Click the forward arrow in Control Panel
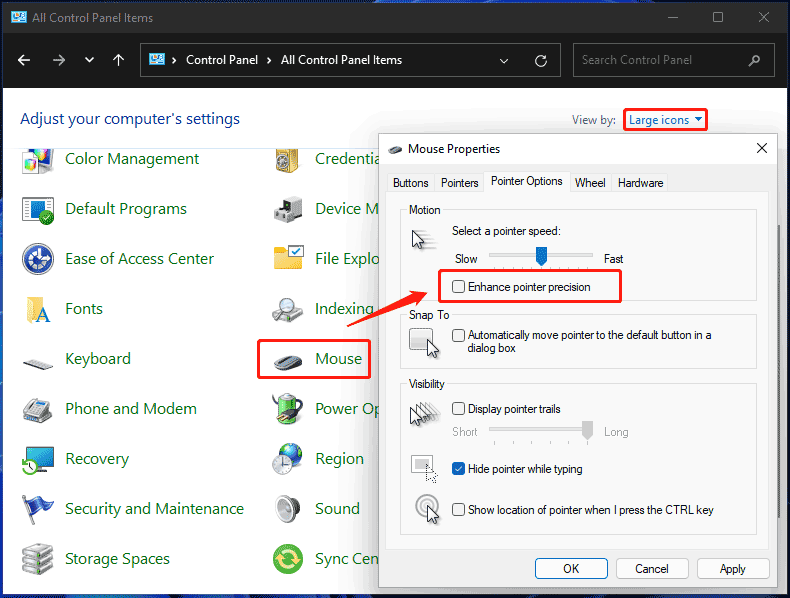The image size is (790, 598). coord(59,60)
